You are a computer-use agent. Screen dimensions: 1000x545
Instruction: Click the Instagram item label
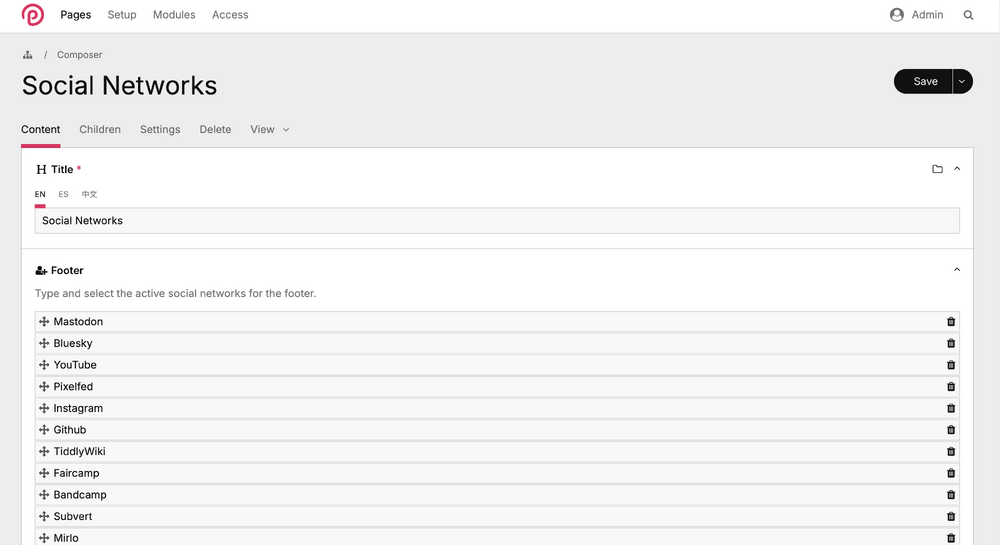click(78, 409)
